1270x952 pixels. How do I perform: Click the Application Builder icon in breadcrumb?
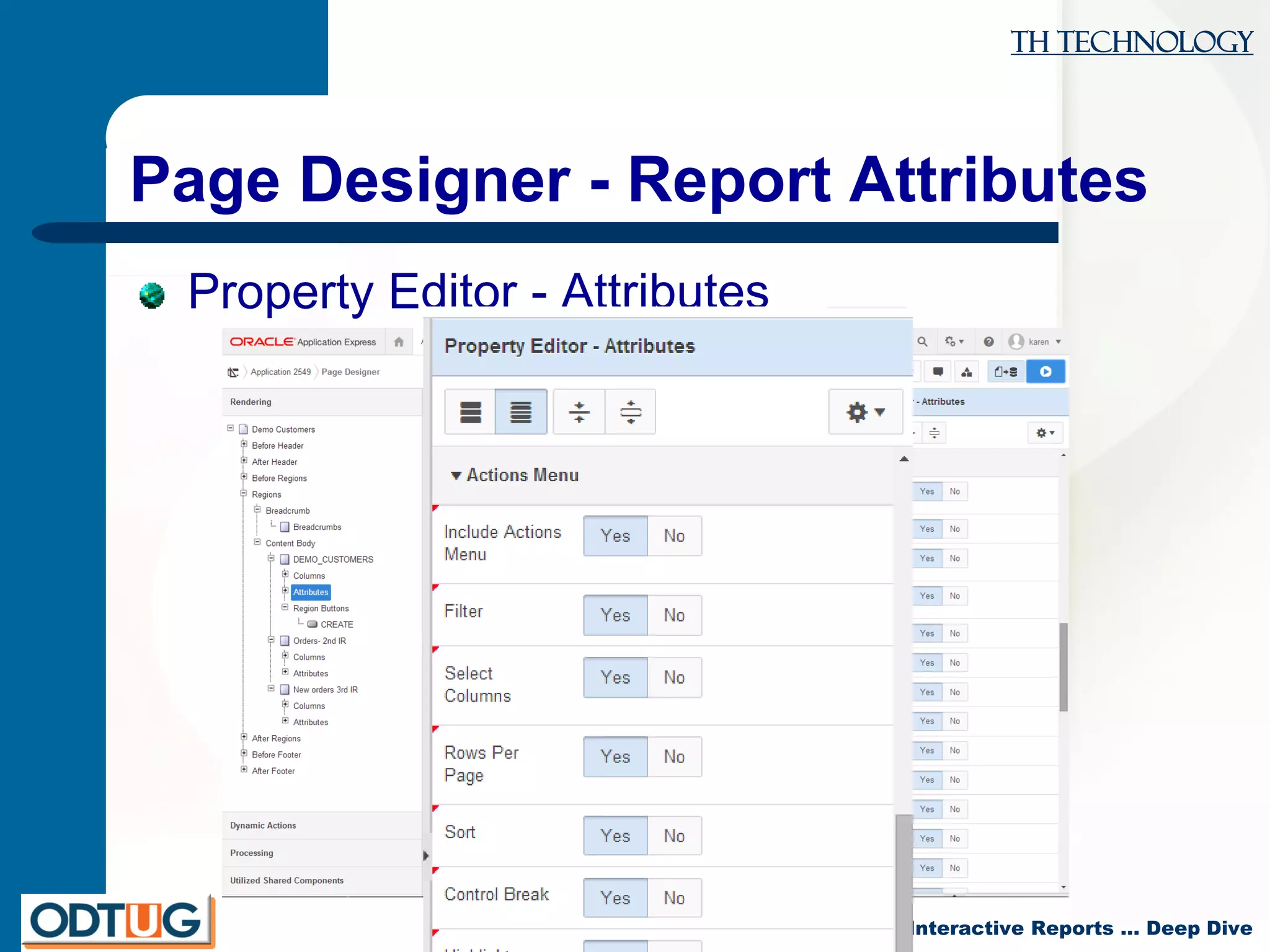[233, 372]
